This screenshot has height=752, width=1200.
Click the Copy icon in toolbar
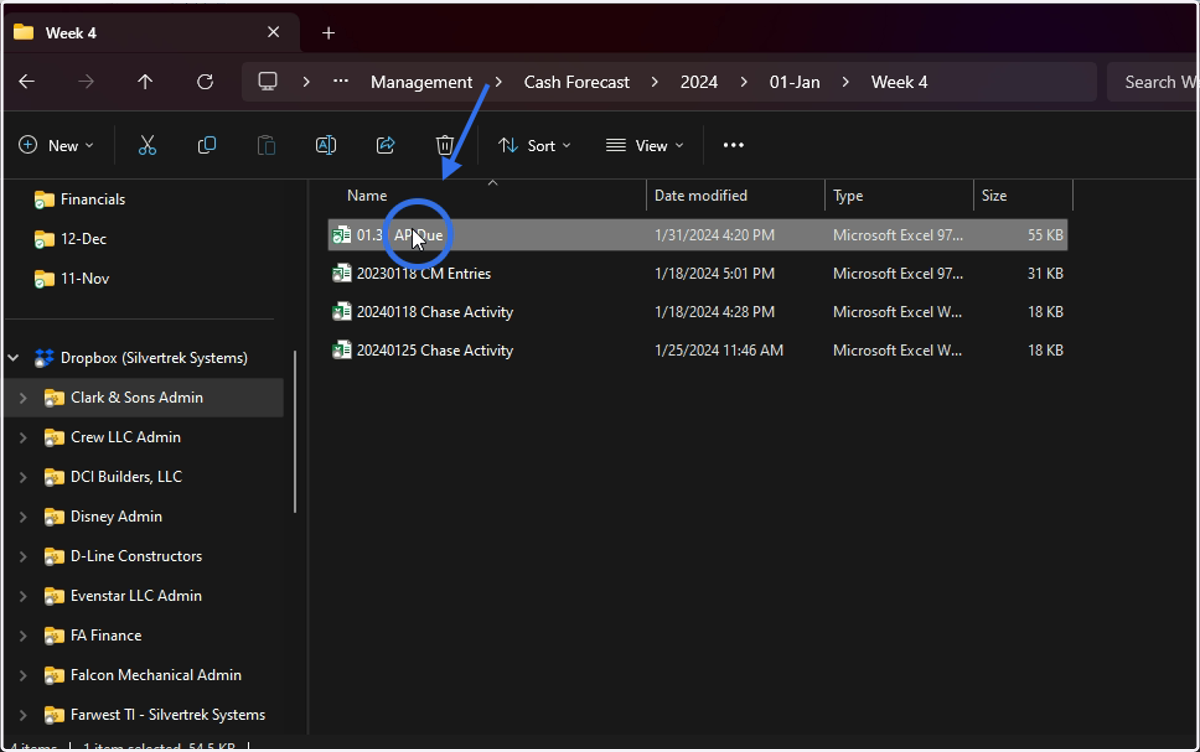[x=207, y=146]
